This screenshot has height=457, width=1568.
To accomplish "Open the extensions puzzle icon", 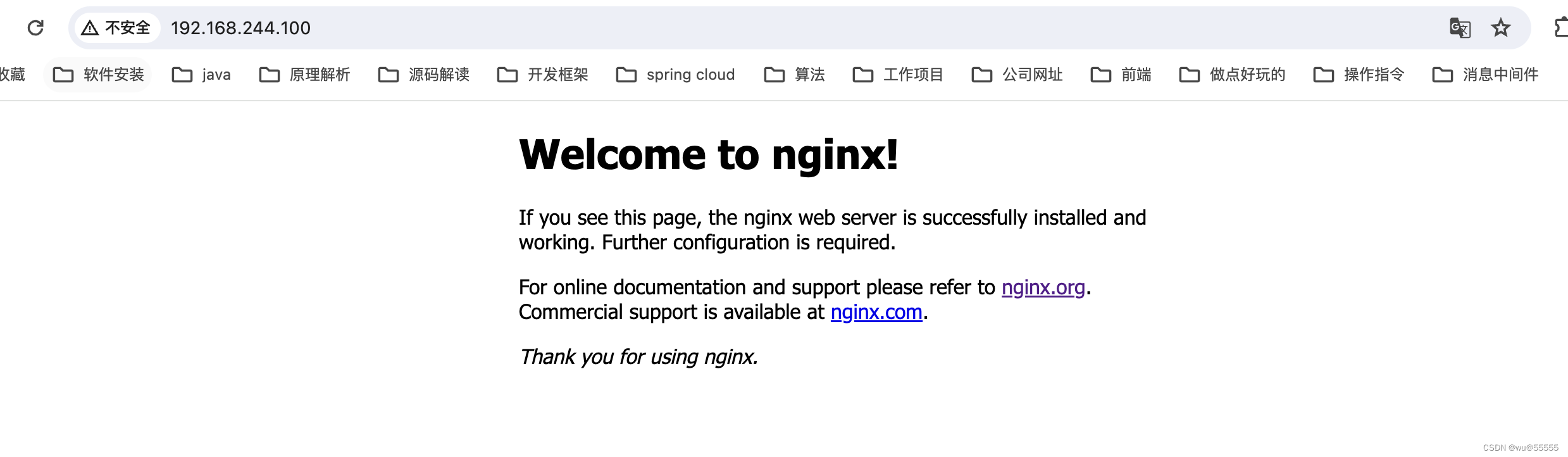I will [1561, 28].
